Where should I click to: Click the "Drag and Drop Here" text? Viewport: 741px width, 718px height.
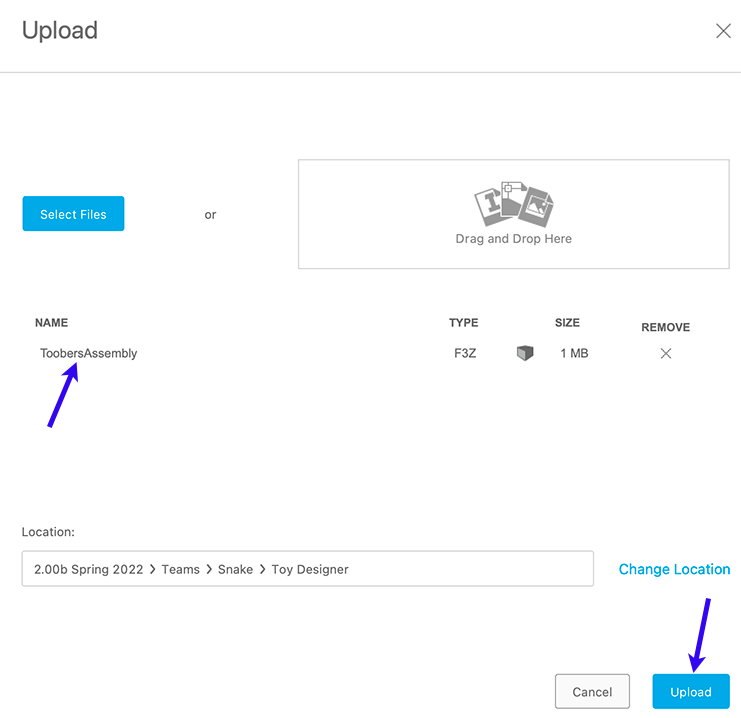point(513,239)
